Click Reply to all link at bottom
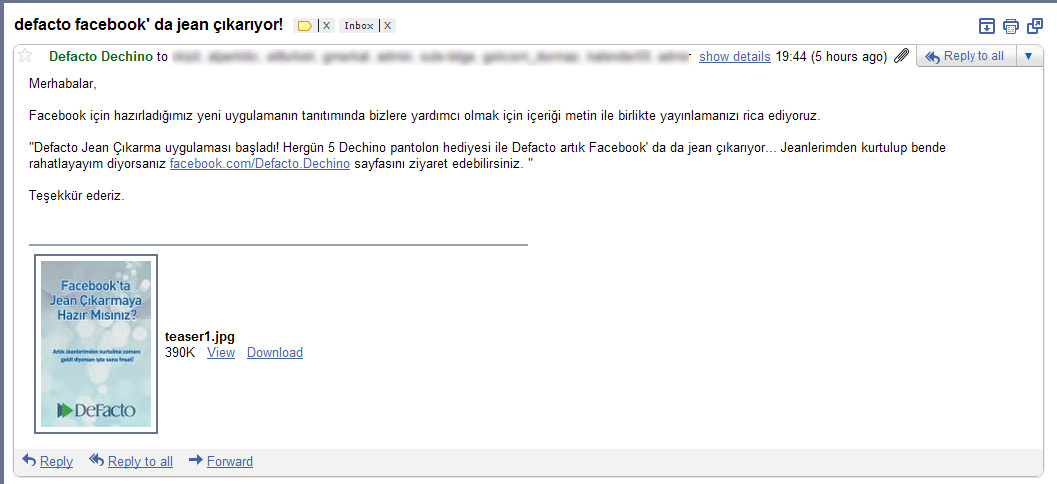Screen dimensions: 1057x484 click(140, 461)
